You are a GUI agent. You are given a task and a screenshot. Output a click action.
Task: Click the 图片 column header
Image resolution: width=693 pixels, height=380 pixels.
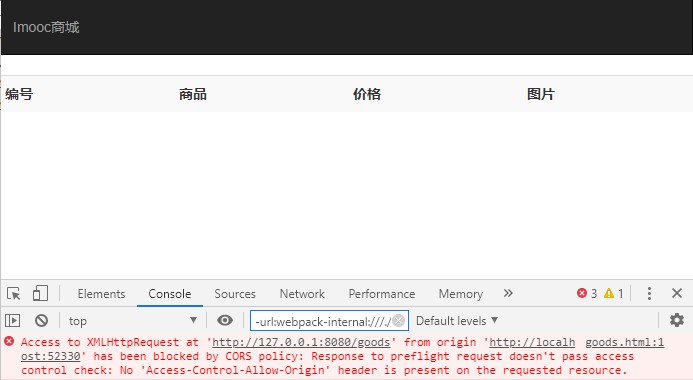[541, 94]
